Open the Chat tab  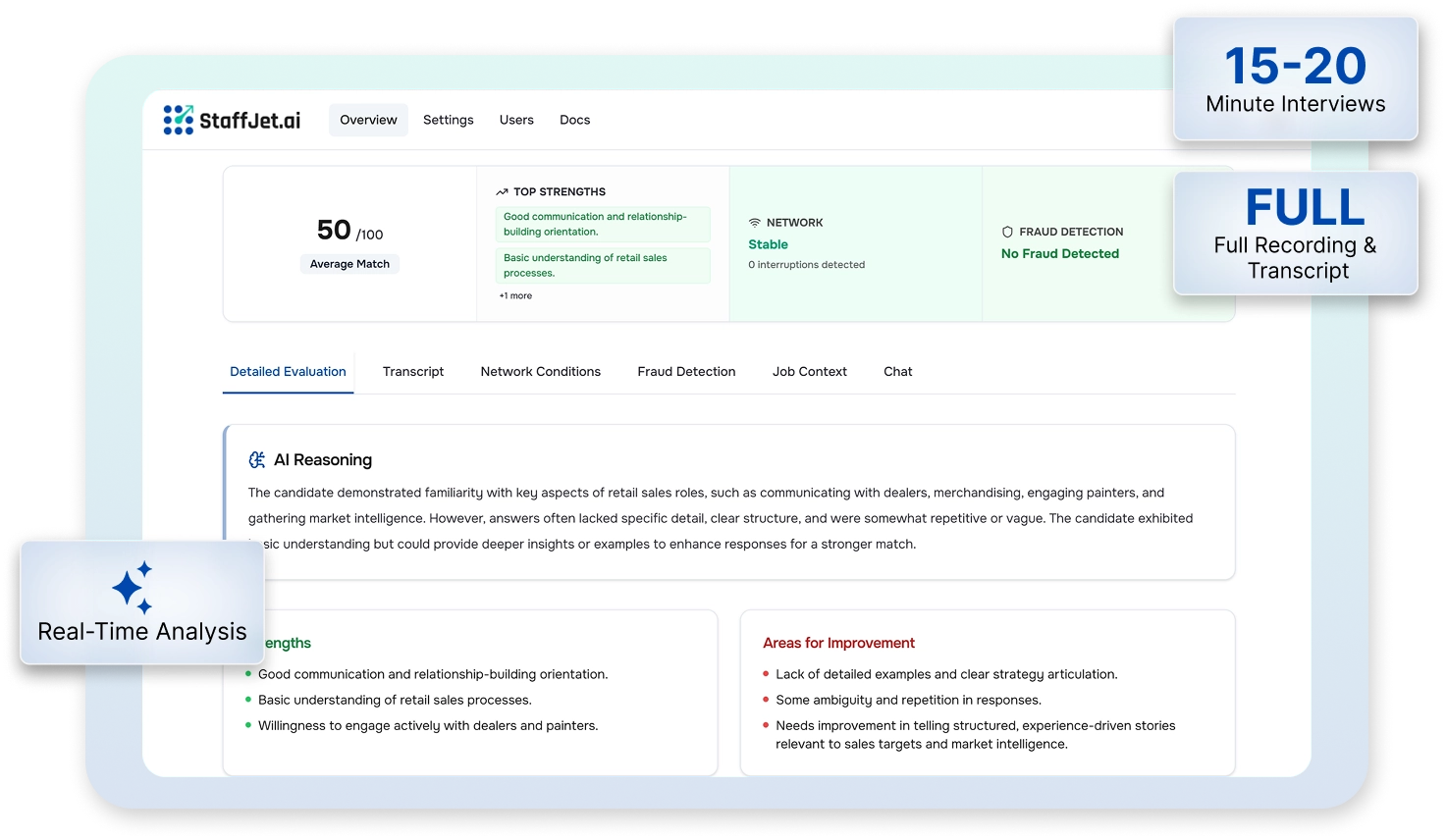897,371
